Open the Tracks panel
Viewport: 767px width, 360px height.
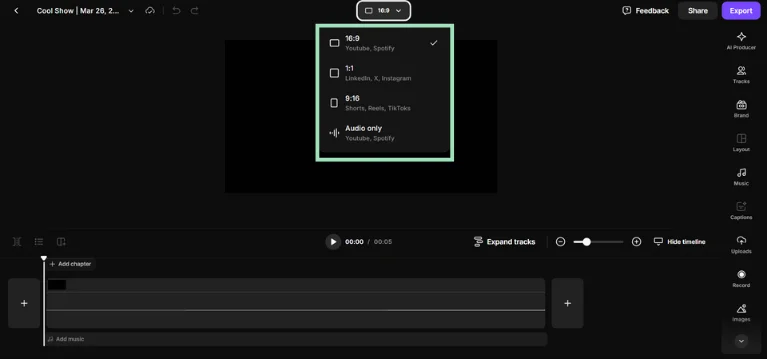coord(741,75)
